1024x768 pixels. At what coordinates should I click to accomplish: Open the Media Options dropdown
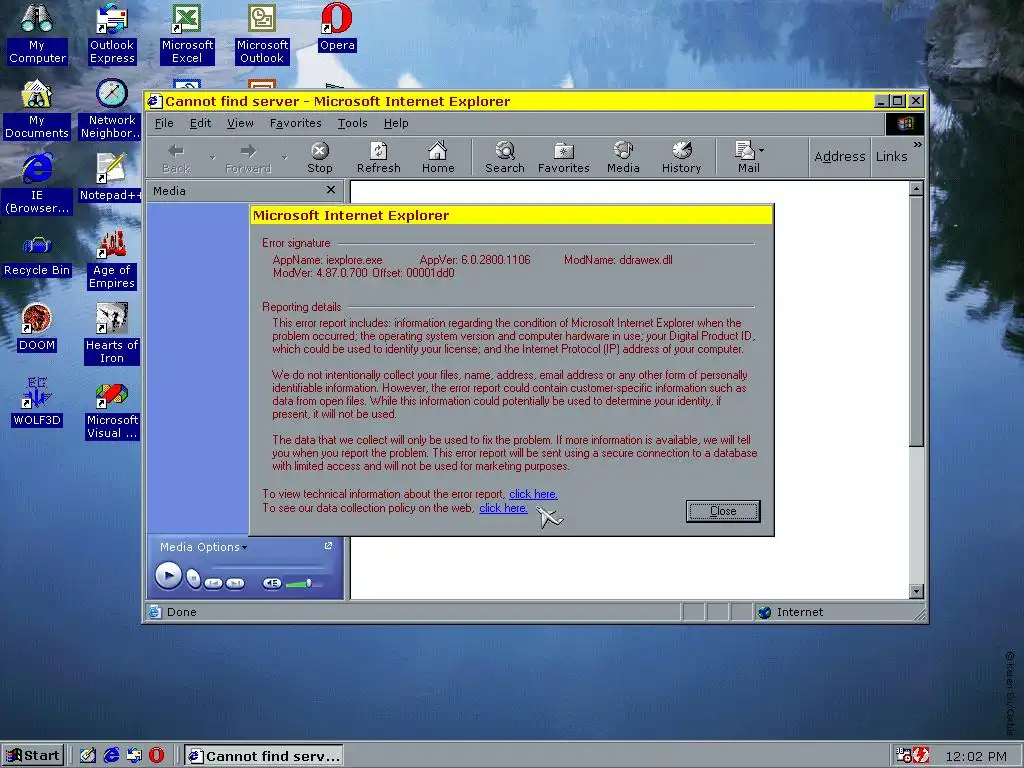coord(203,547)
